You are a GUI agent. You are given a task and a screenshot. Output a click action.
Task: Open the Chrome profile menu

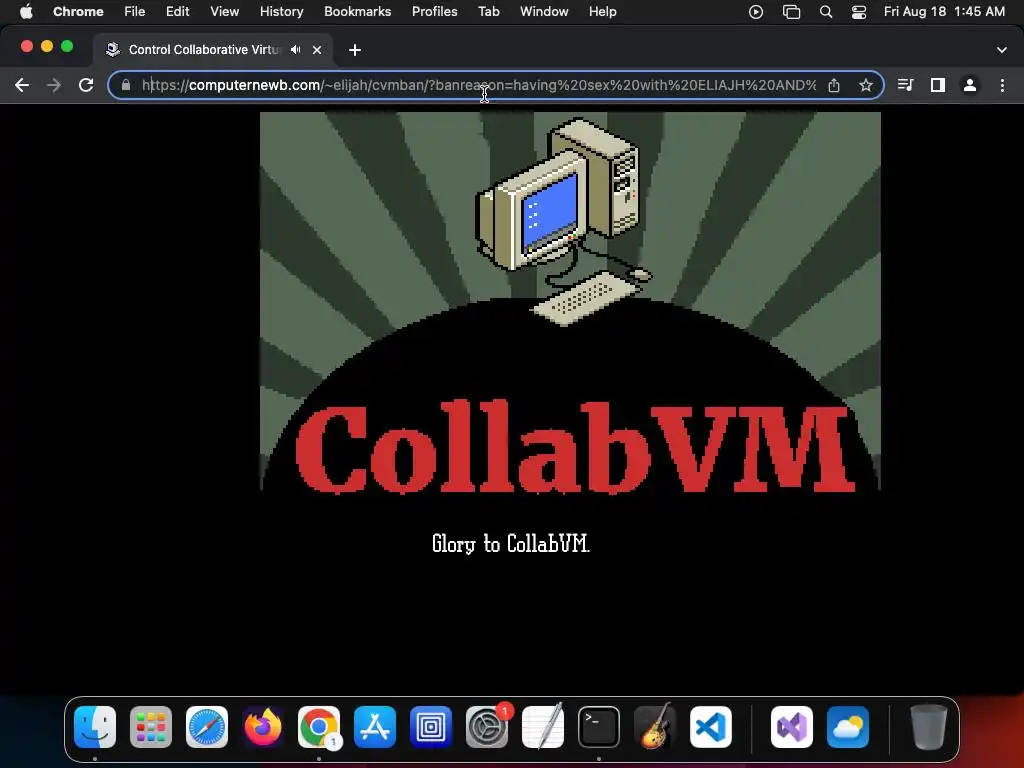[x=970, y=85]
